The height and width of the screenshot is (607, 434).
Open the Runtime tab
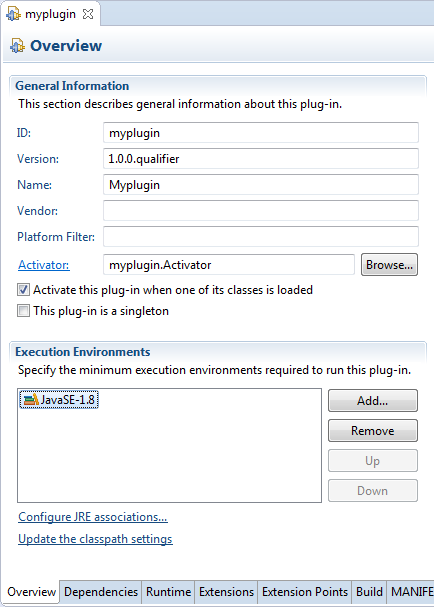[168, 592]
